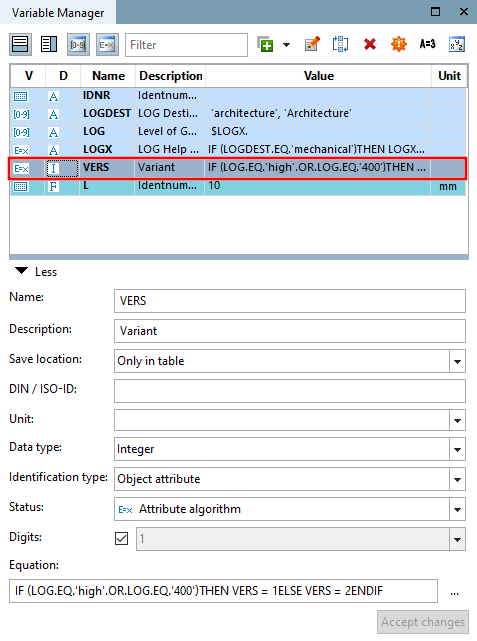This screenshot has height=641, width=477.
Task: Sort by the Unit column header
Action: pyautogui.click(x=449, y=76)
